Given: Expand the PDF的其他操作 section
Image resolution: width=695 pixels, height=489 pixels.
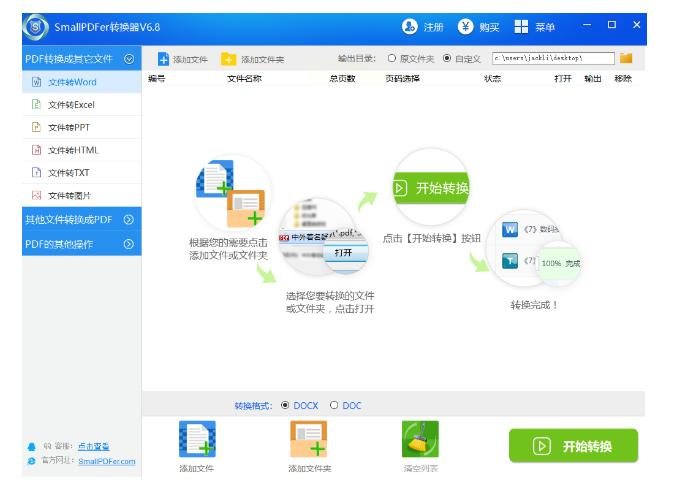Looking at the screenshot, I should coord(129,244).
